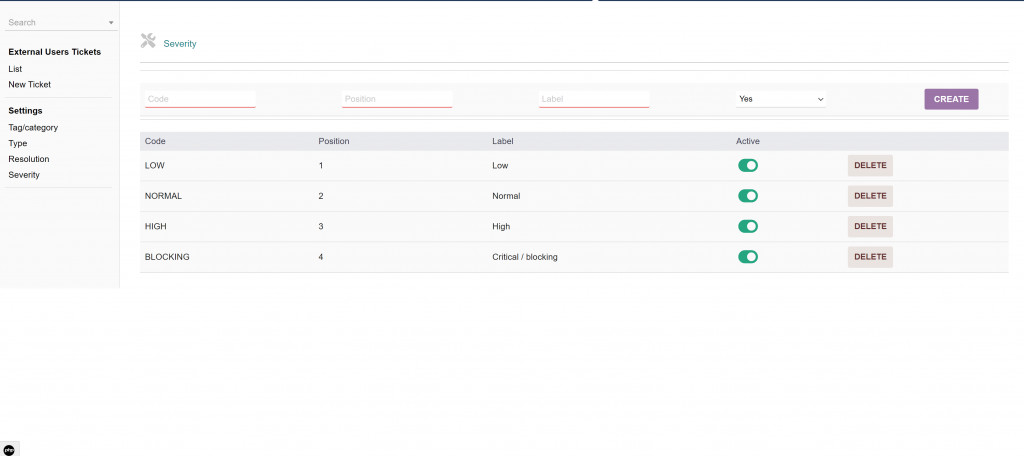The height and width of the screenshot is (456, 1024).
Task: Focus the Label input field
Action: pyautogui.click(x=594, y=99)
